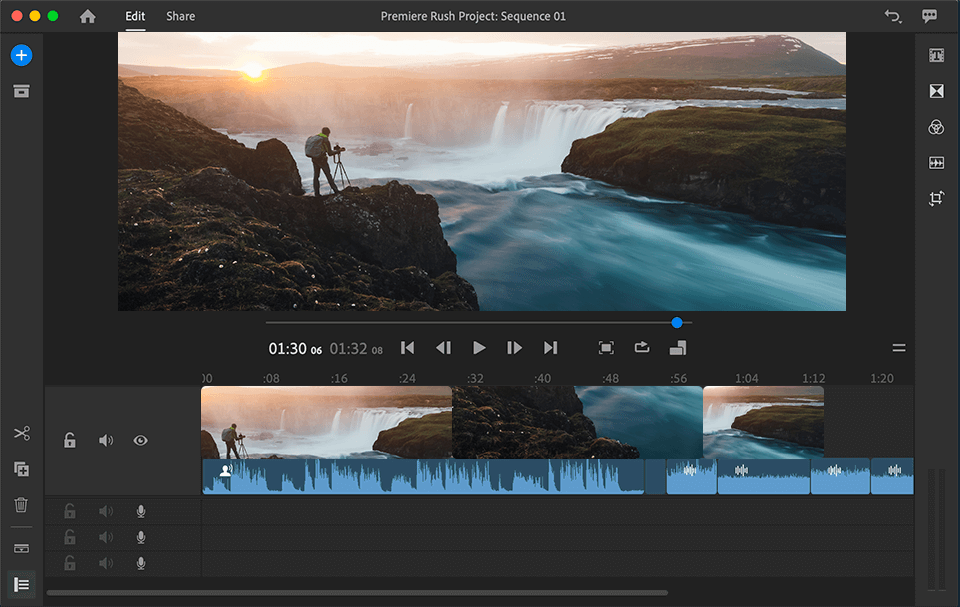The height and width of the screenshot is (607, 960).
Task: Mute the main video track audio
Action: point(106,440)
